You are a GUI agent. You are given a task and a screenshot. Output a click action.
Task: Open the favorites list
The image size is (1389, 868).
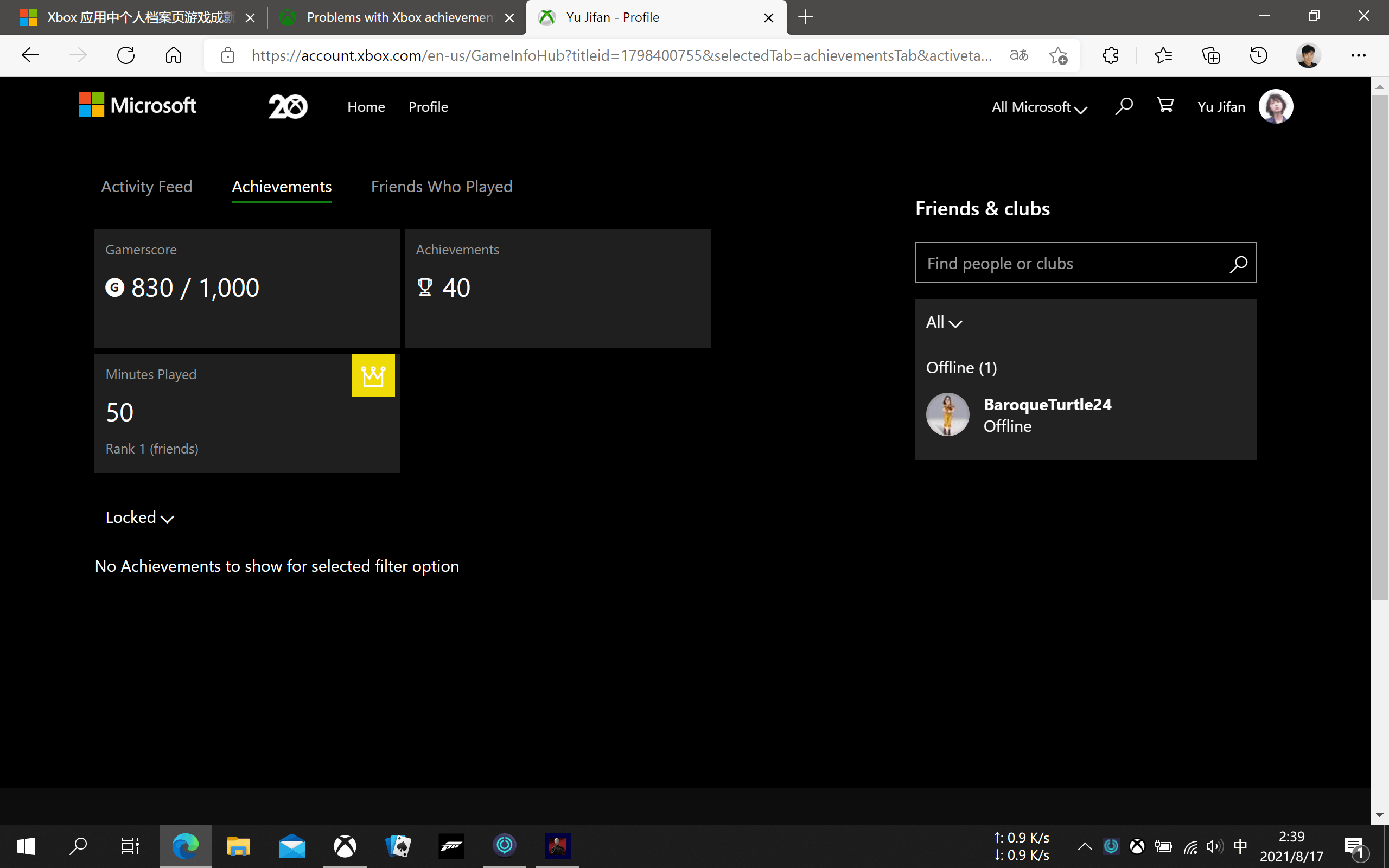[x=1163, y=56]
